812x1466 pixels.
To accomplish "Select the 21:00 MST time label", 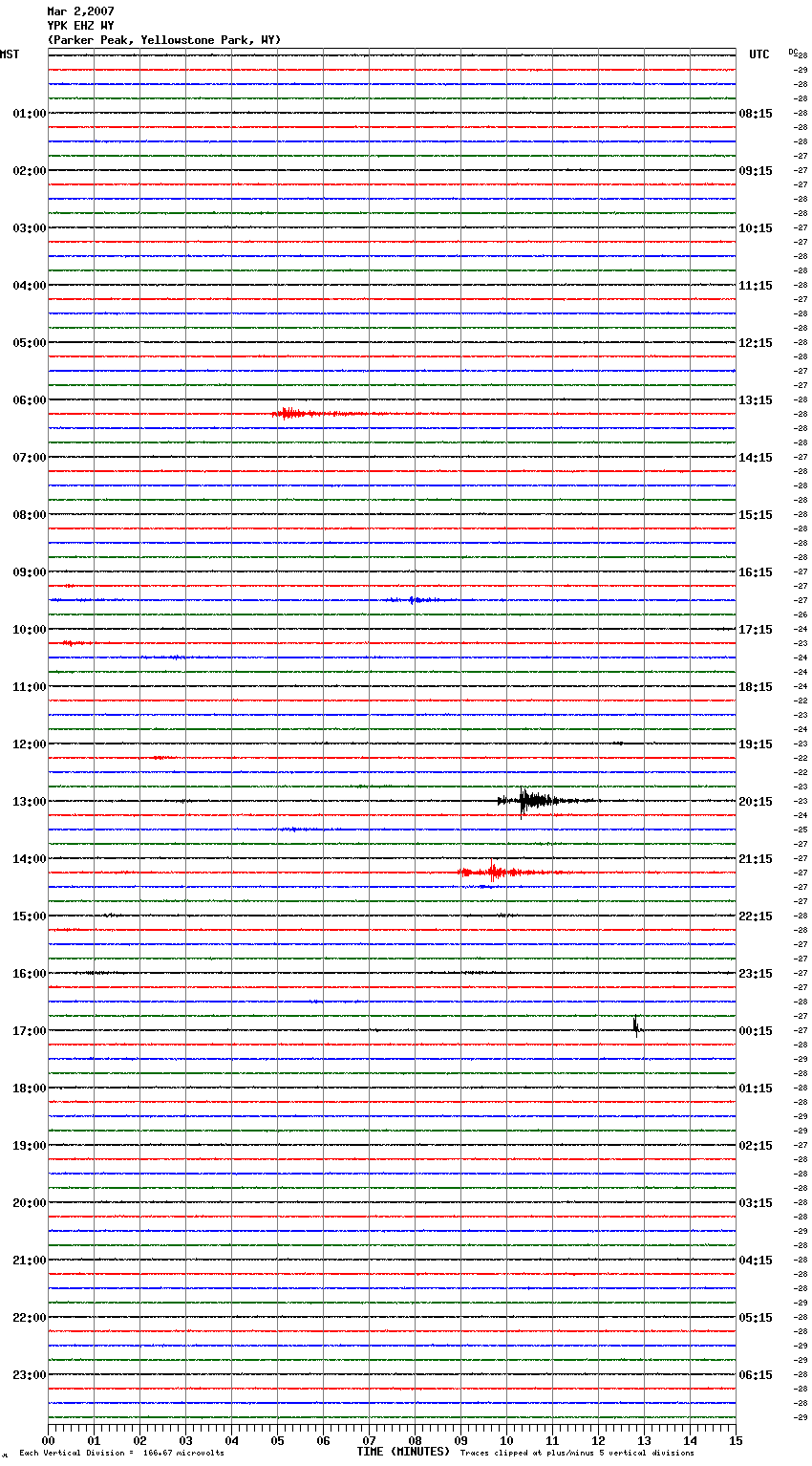I will click(30, 1261).
